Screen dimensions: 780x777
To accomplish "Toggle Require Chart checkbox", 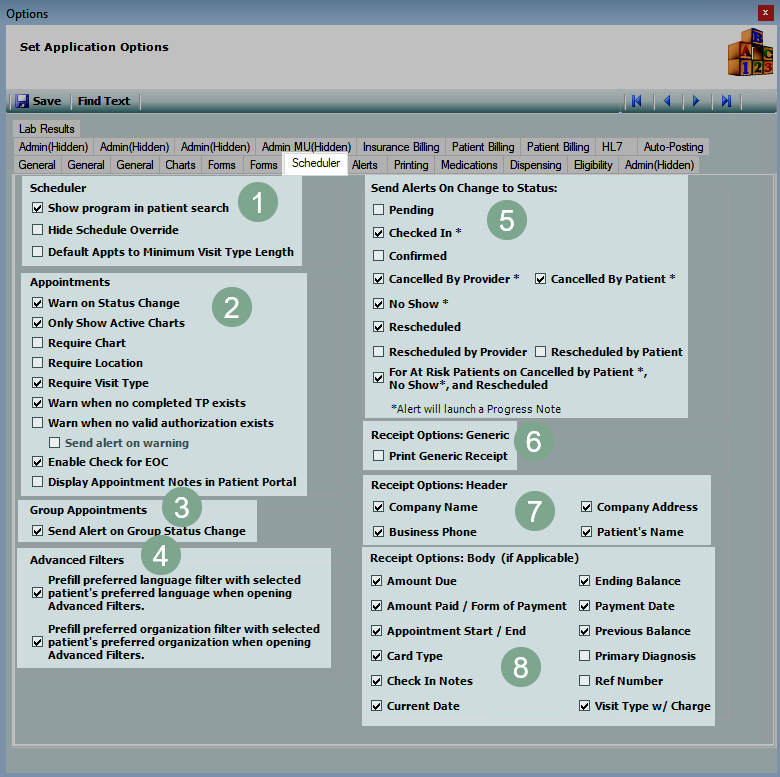I will pyautogui.click(x=38, y=343).
